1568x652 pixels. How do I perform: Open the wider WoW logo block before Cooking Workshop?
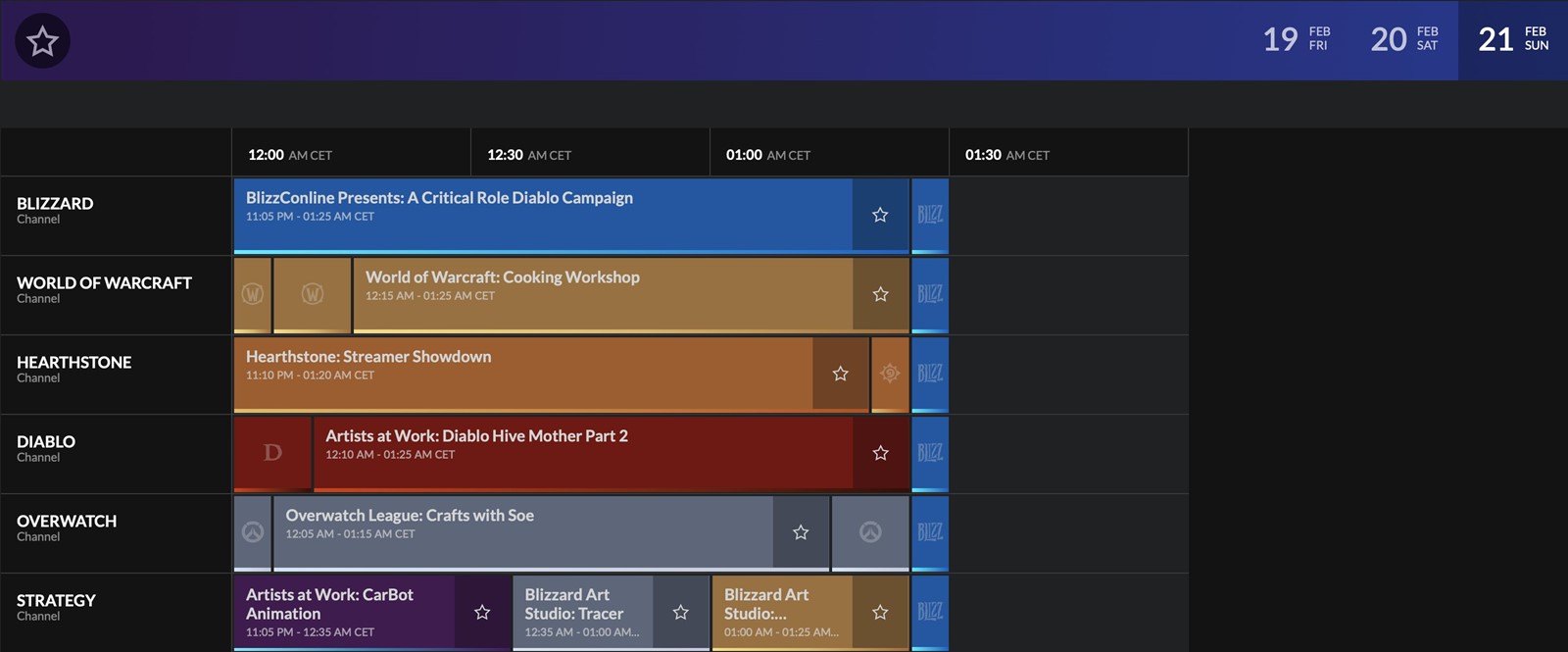313,294
